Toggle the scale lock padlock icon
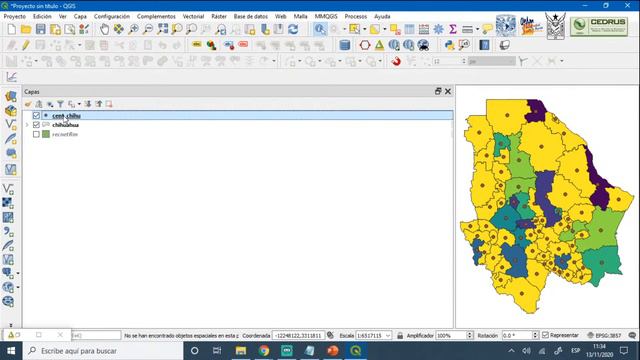The height and width of the screenshot is (360, 640). [x=400, y=336]
